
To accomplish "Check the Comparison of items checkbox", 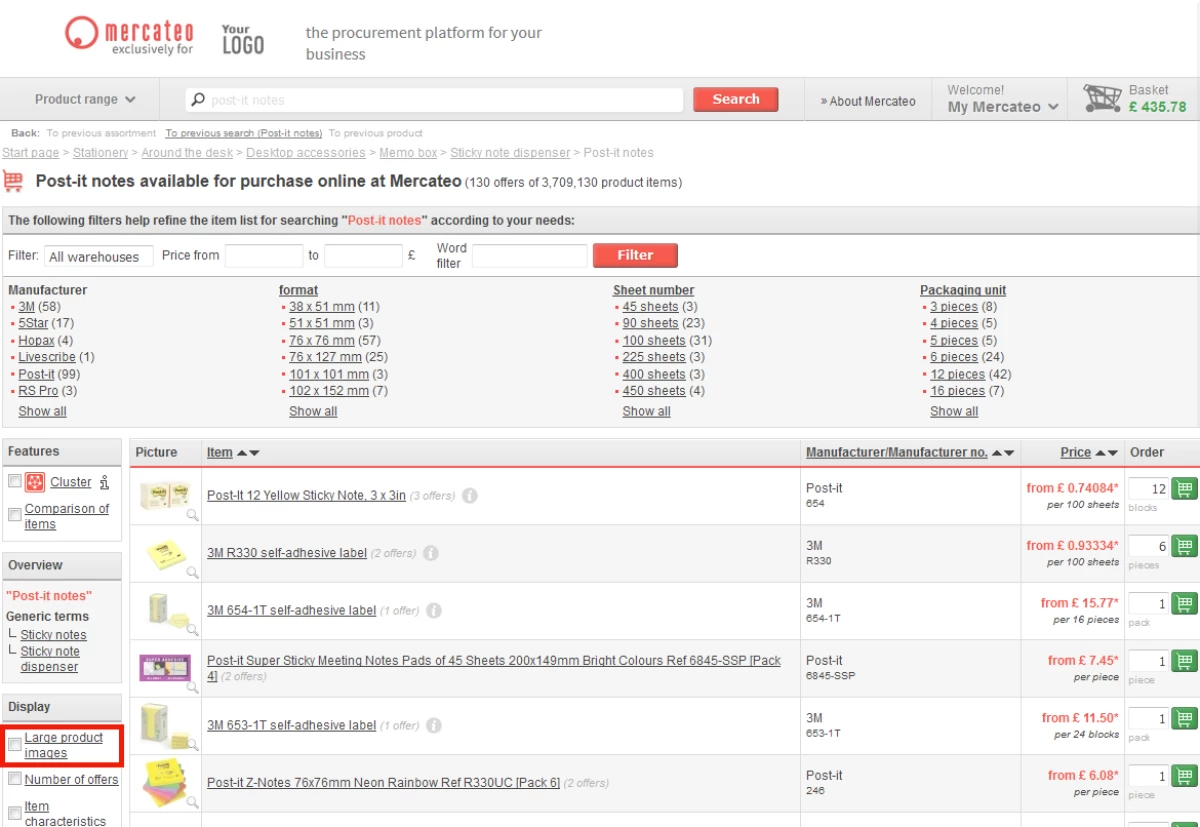I will click(15, 514).
